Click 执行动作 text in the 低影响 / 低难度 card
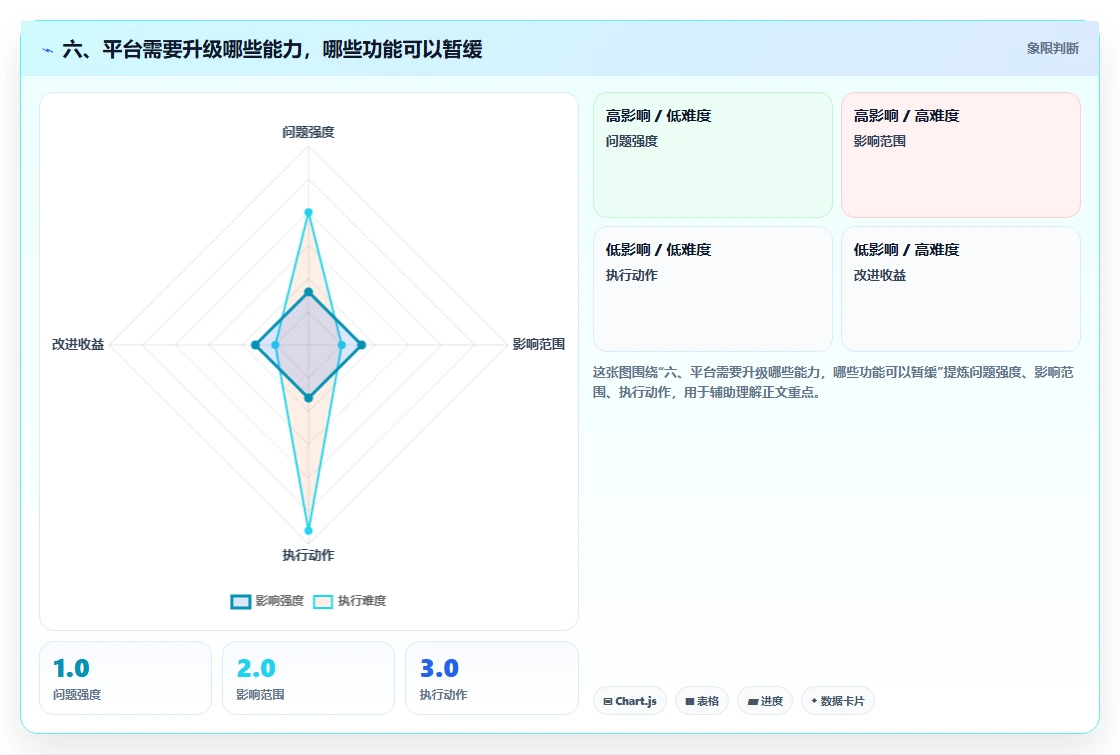This screenshot has height=755, width=1120. click(631, 275)
